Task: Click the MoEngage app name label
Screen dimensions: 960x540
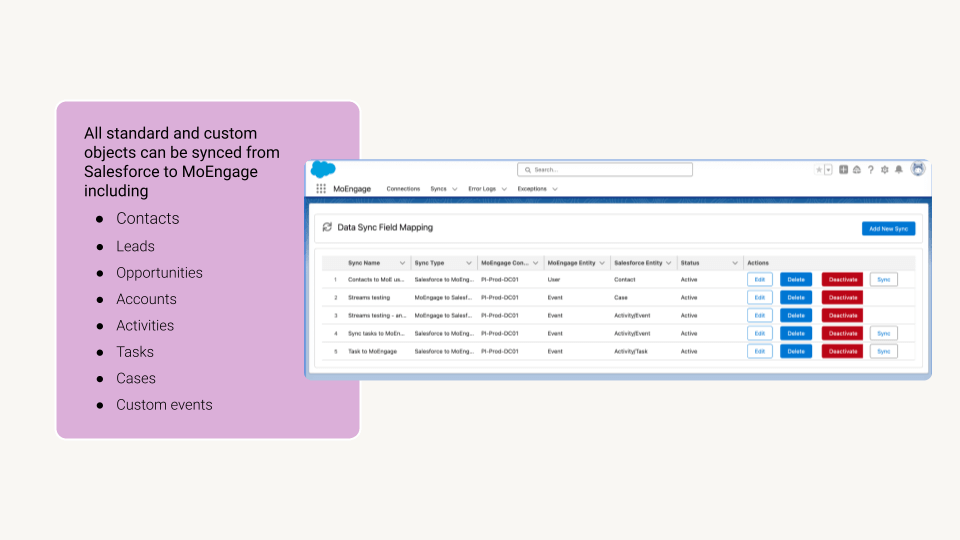Action: (x=352, y=189)
